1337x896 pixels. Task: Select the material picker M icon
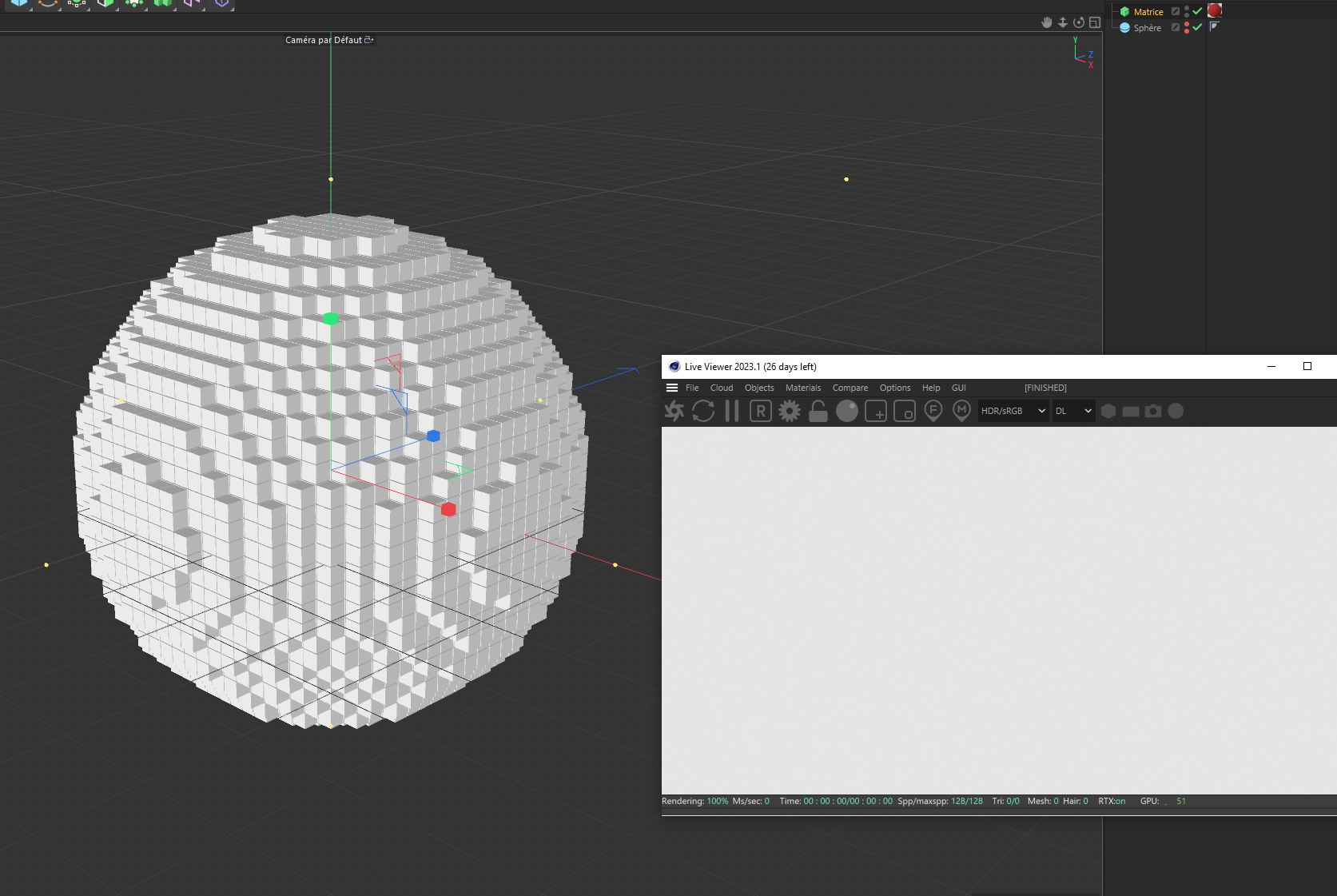pos(962,411)
